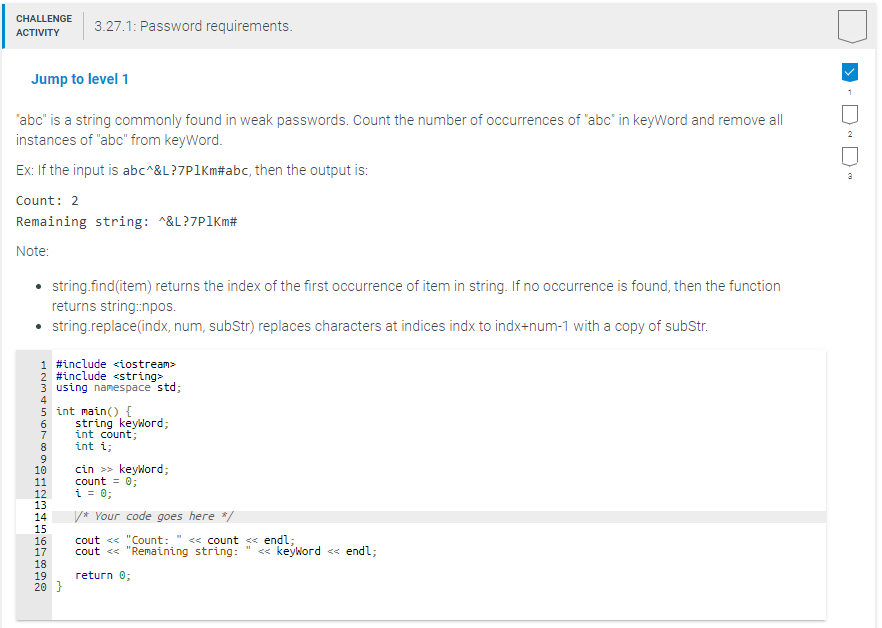Click the '3.27.1: Password requirements.' title
Viewport: 882px width, 628px height.
click(x=193, y=26)
